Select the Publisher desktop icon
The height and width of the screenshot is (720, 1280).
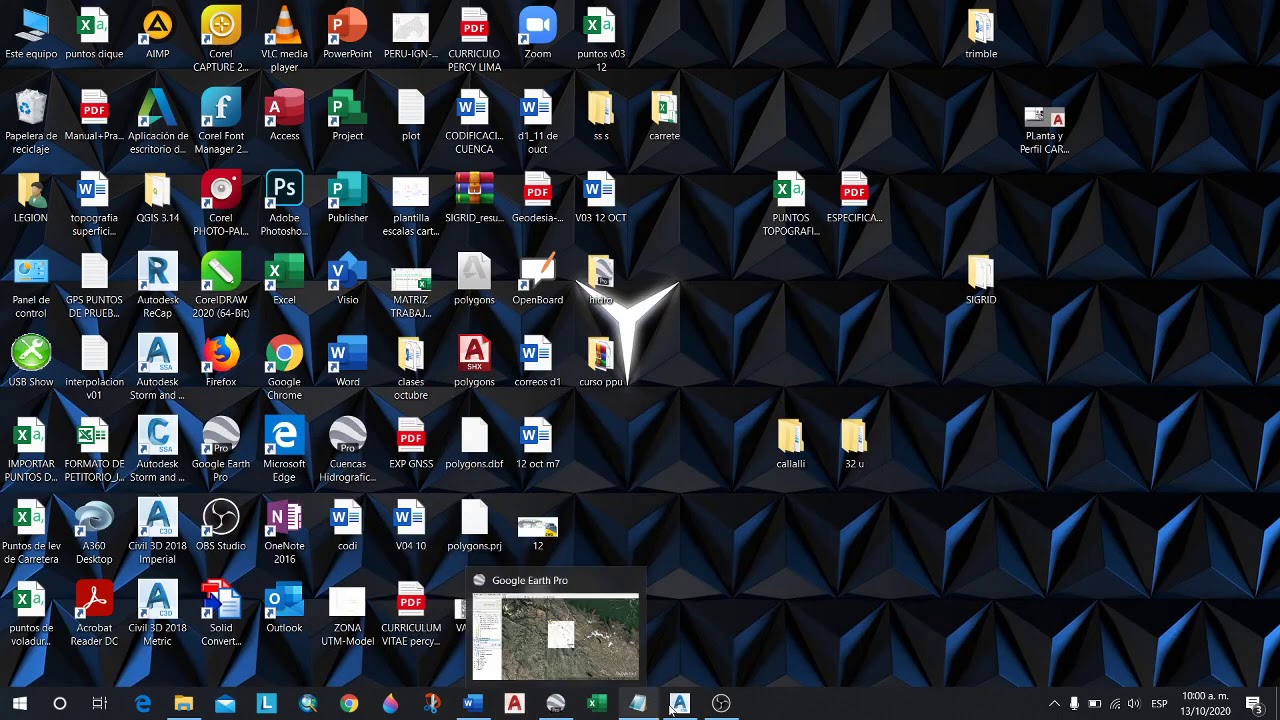click(347, 199)
